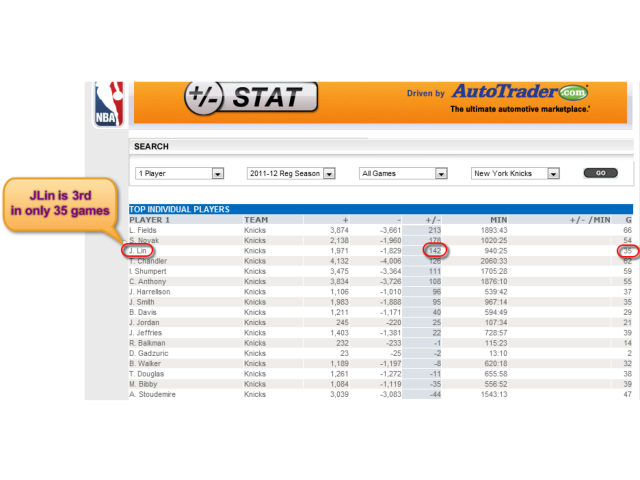Select player T. Chandler
Viewport: 640px width, 480px height.
point(148,261)
